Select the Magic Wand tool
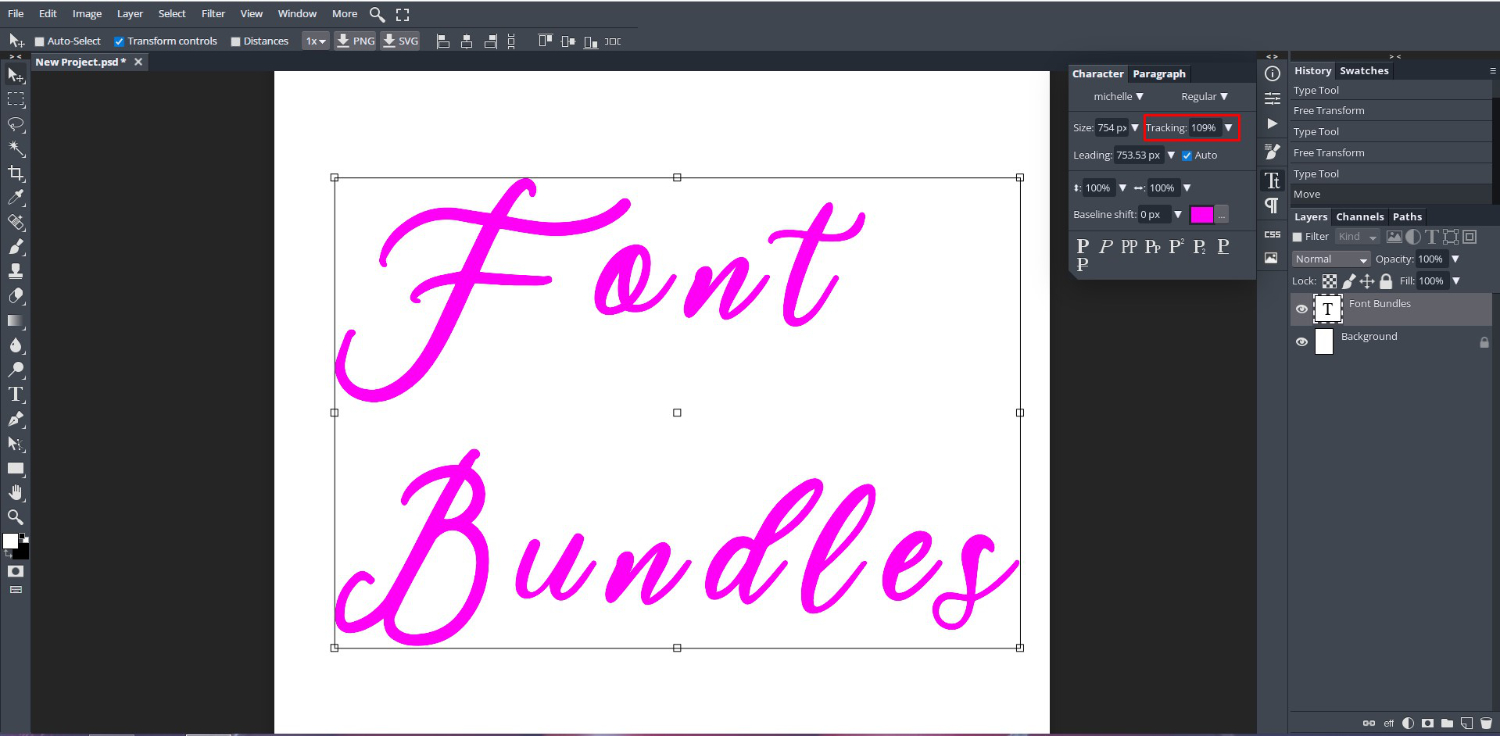1500x736 pixels. [x=16, y=149]
